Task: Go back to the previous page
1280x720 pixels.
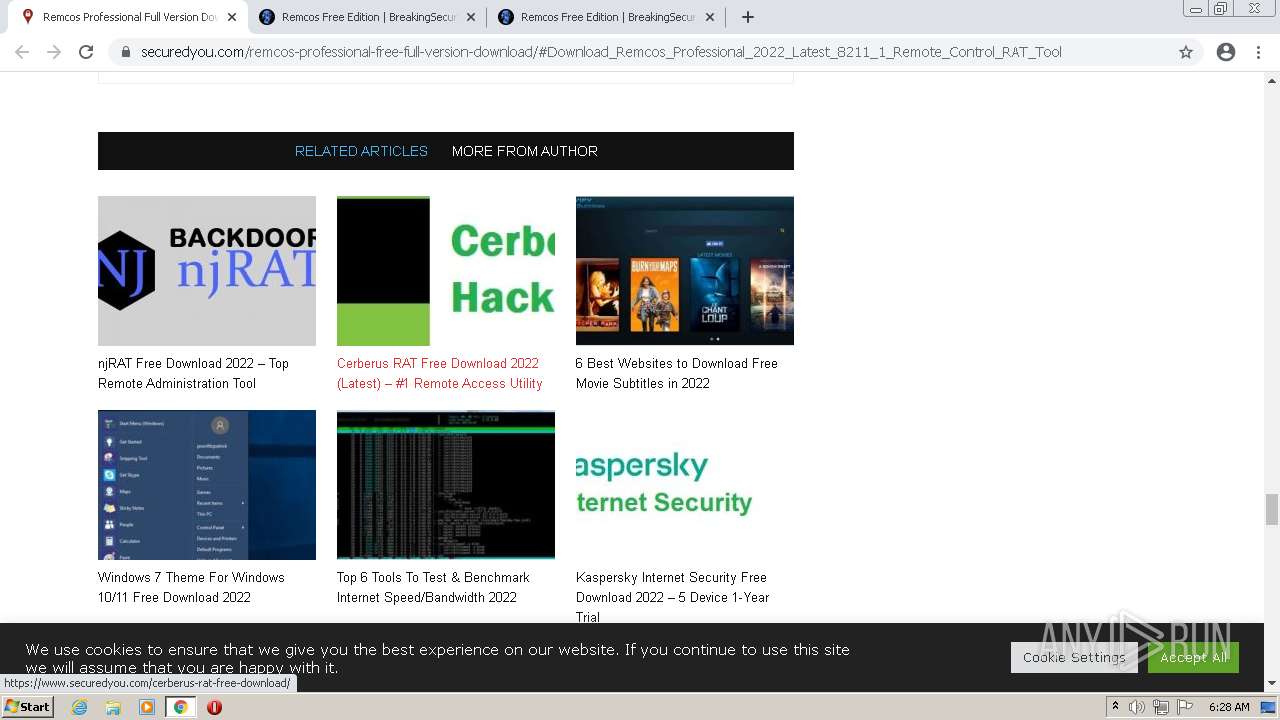Action: point(22,52)
